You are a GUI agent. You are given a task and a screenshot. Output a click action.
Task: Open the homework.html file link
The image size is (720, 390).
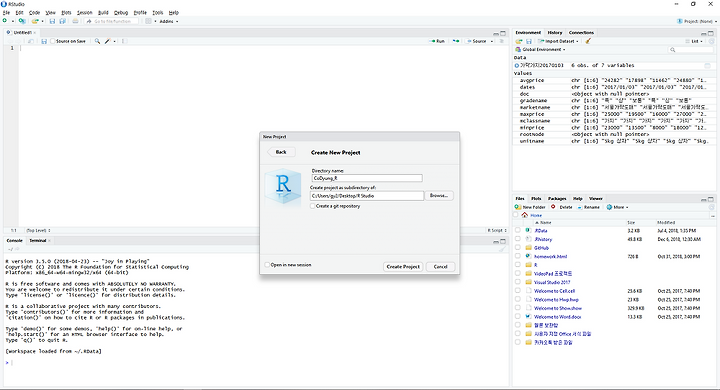pyautogui.click(x=550, y=256)
